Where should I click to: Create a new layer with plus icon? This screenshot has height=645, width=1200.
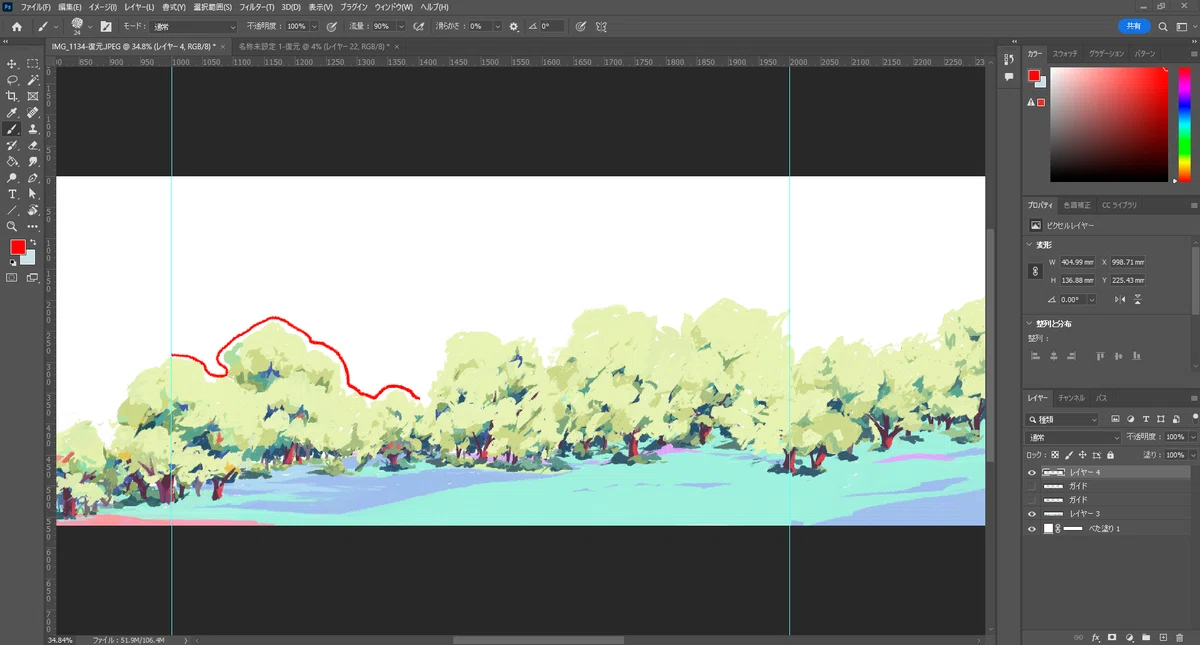1163,636
